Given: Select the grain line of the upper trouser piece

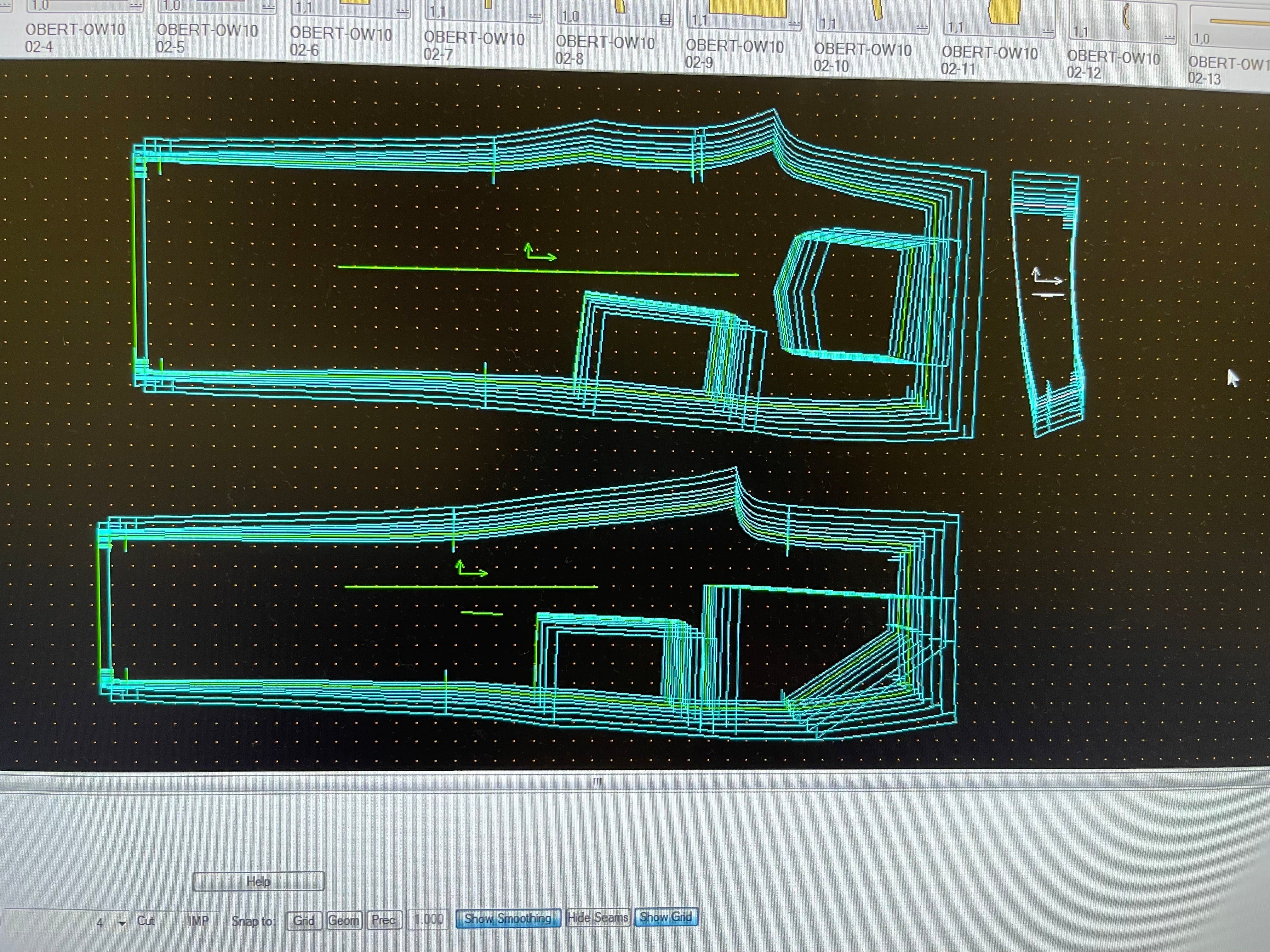Looking at the screenshot, I should tap(538, 271).
